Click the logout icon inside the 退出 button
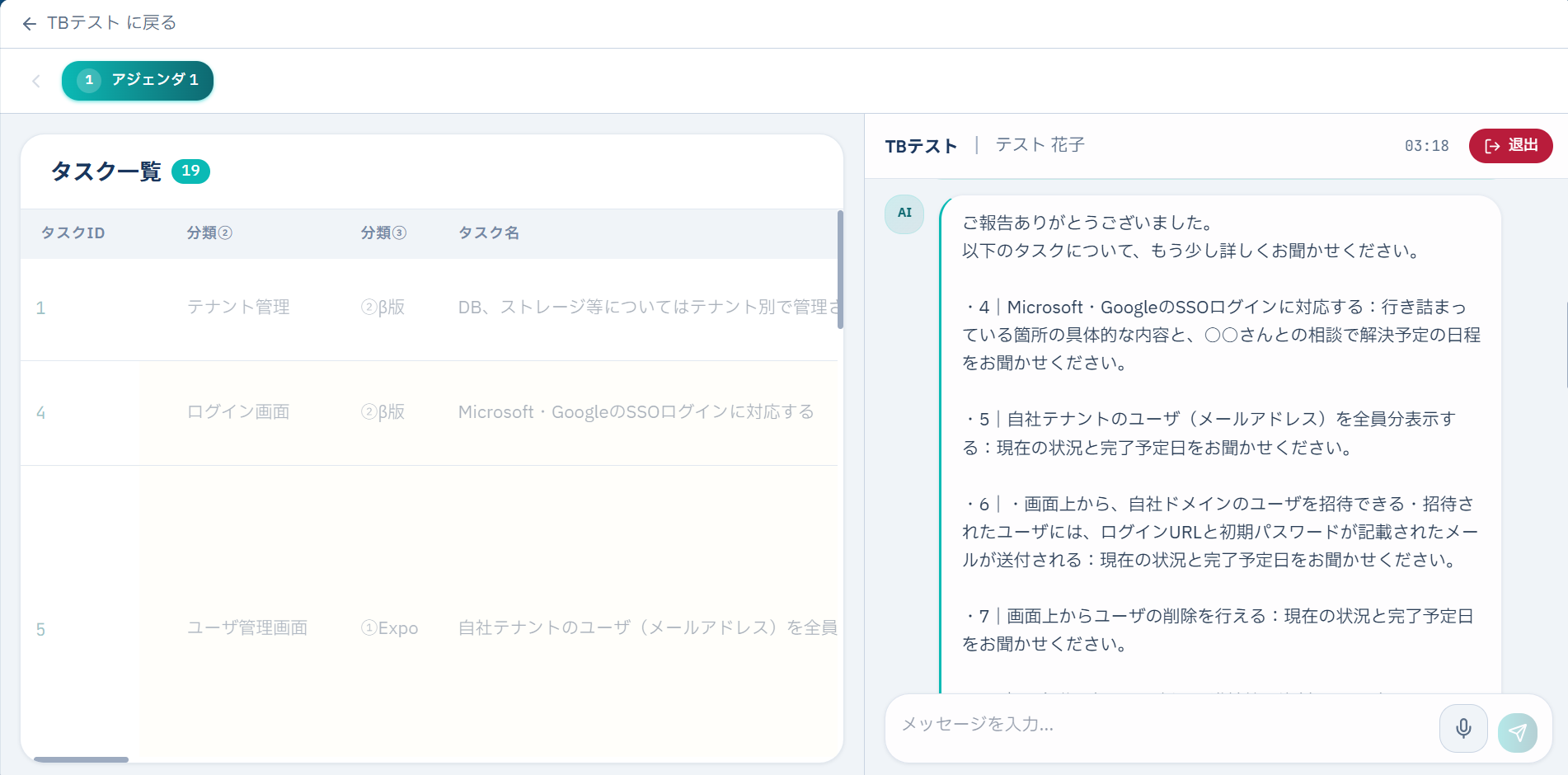 [x=1492, y=146]
